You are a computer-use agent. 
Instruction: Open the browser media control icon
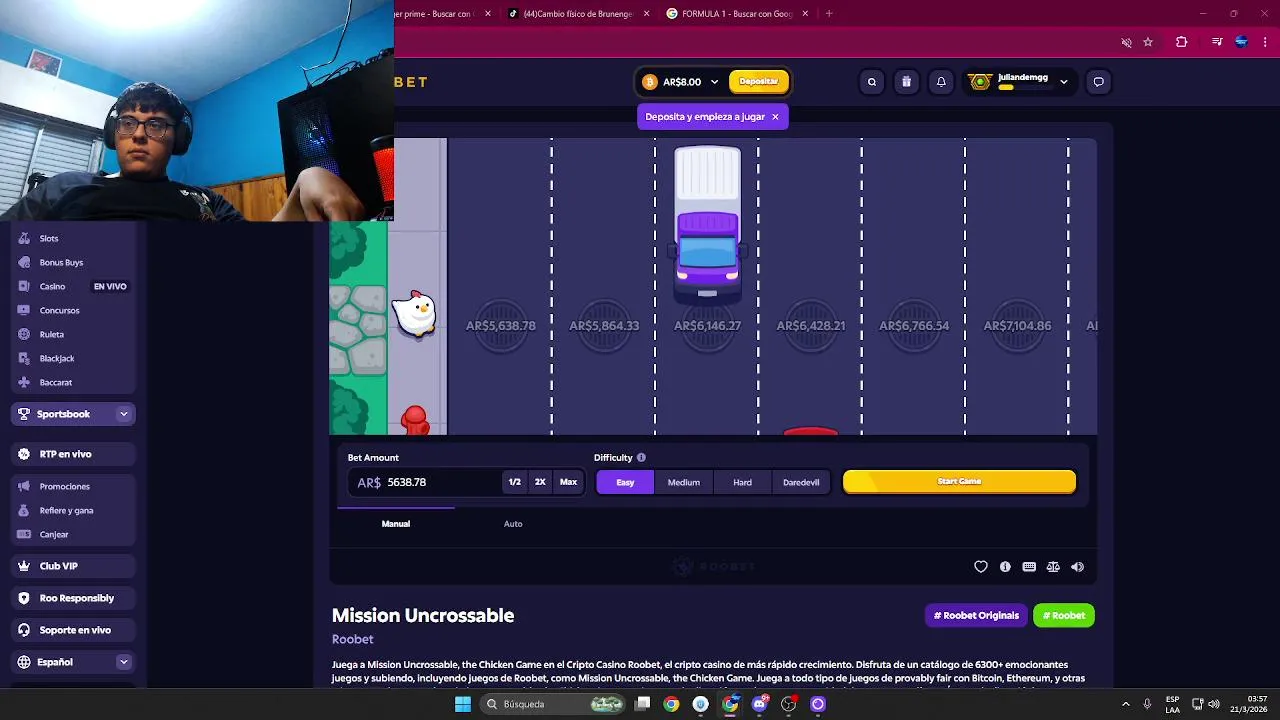1217,42
